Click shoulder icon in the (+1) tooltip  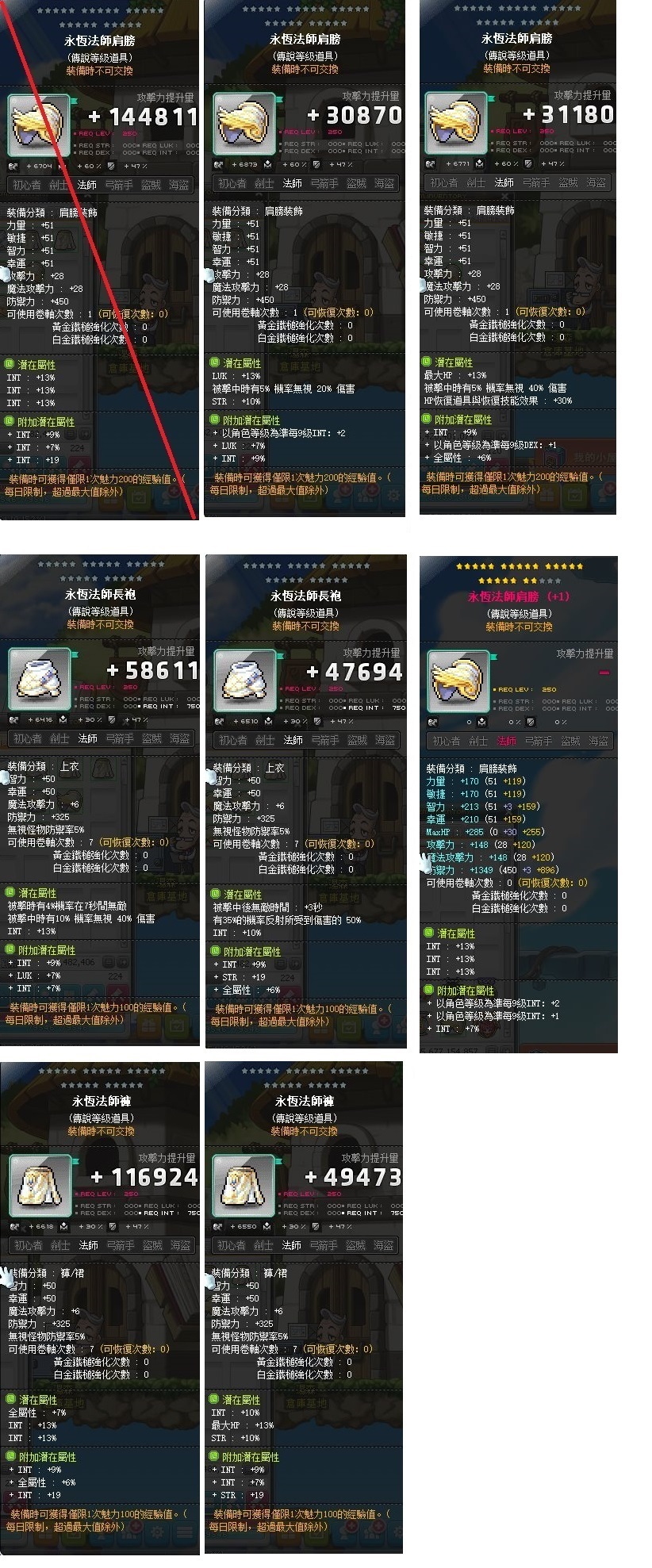coord(458,682)
